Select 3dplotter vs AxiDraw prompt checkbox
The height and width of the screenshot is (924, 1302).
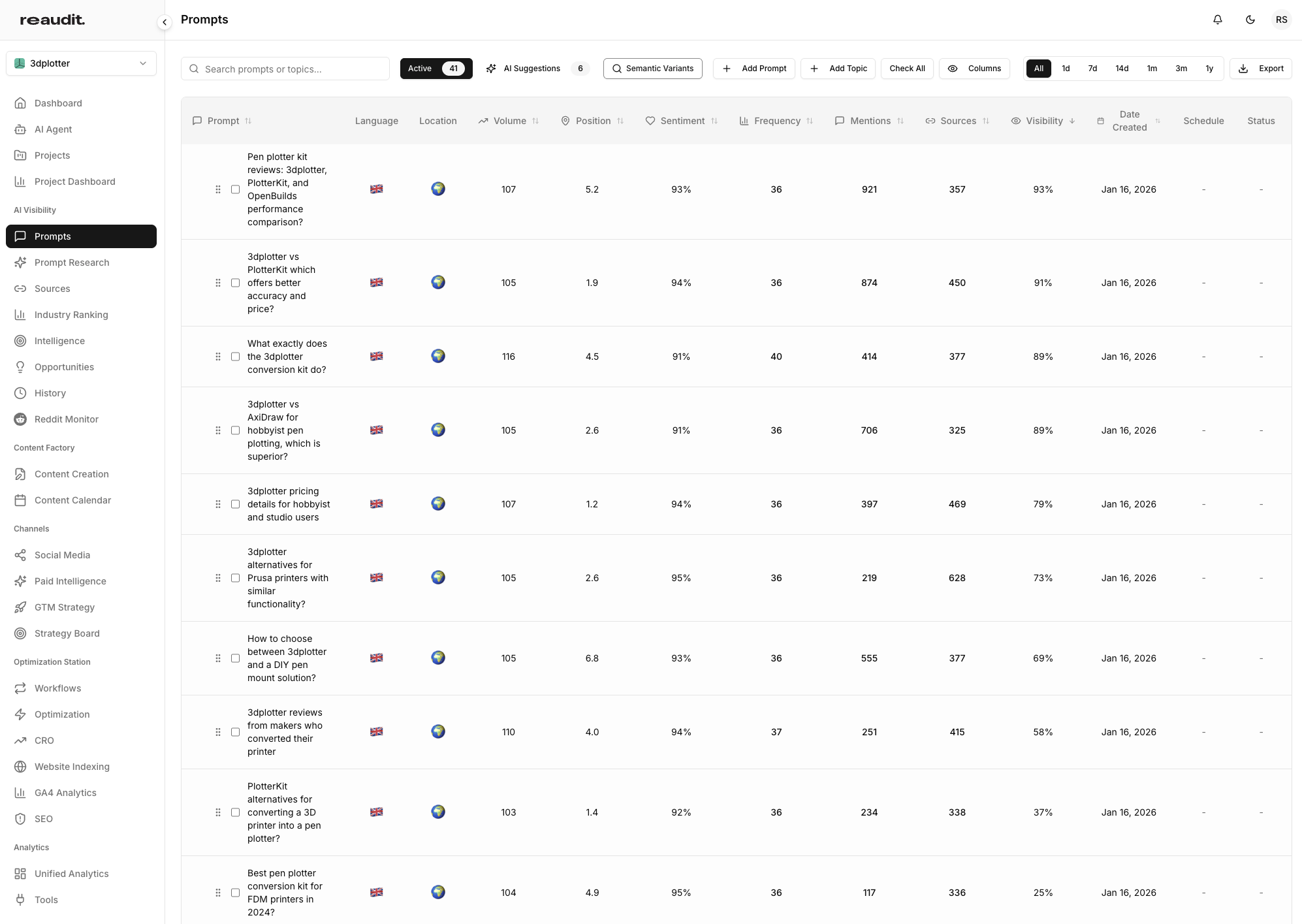[236, 430]
